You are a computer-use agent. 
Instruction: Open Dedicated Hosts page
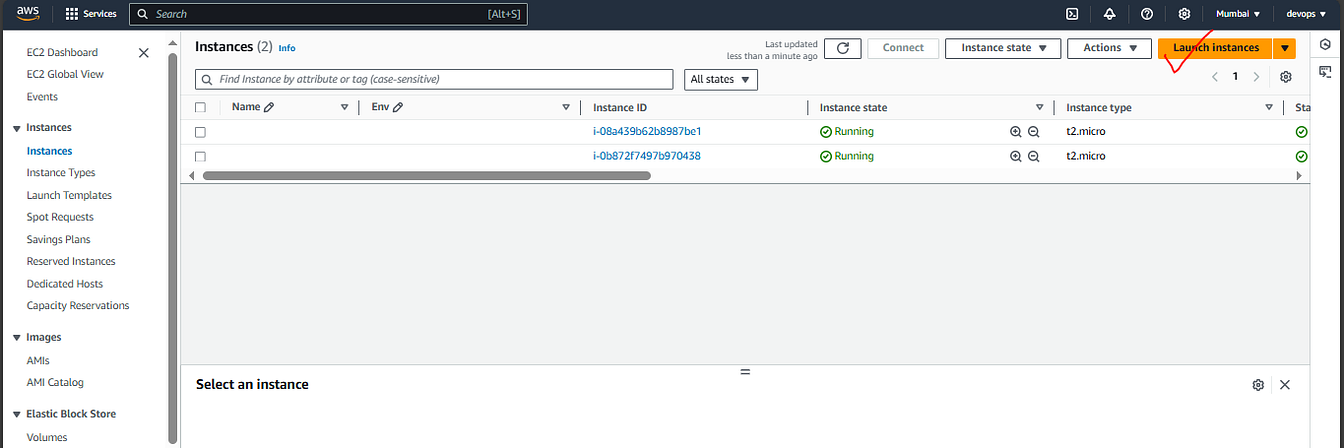point(65,284)
